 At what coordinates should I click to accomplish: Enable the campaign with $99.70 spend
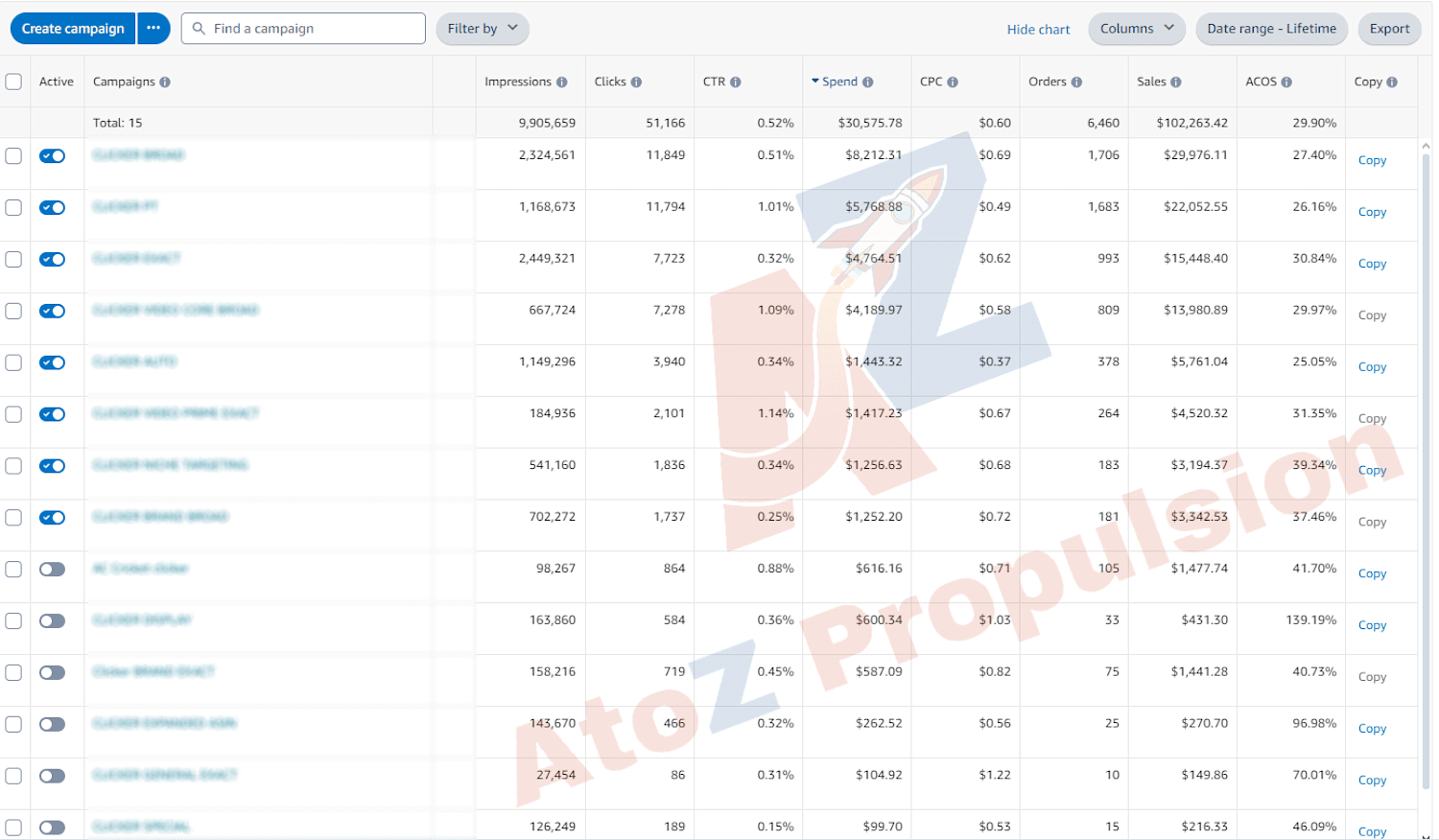click(x=52, y=828)
